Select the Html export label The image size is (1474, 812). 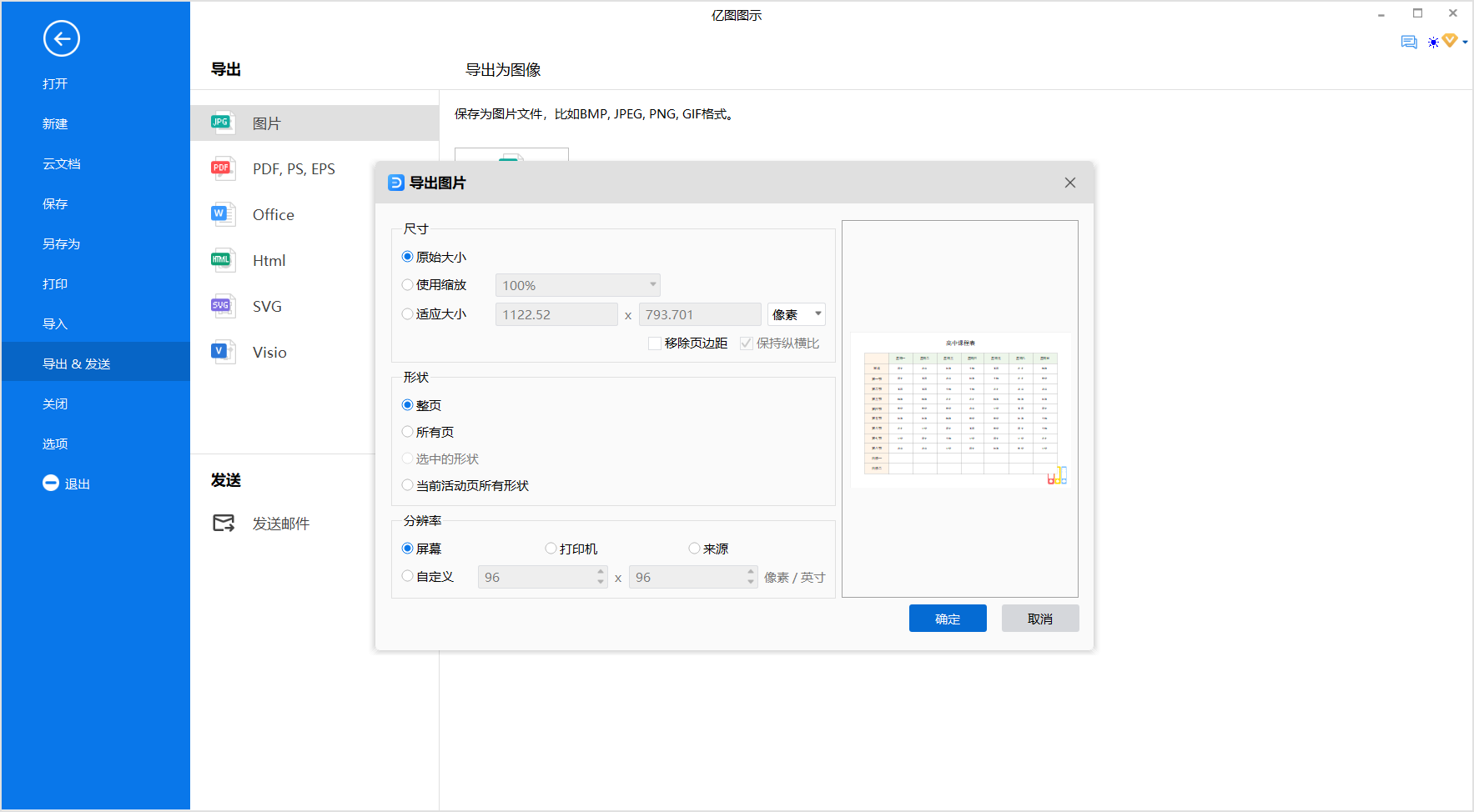[269, 260]
